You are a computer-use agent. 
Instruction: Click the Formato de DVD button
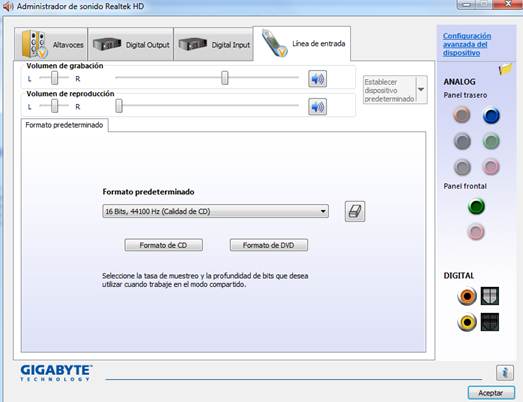click(269, 245)
